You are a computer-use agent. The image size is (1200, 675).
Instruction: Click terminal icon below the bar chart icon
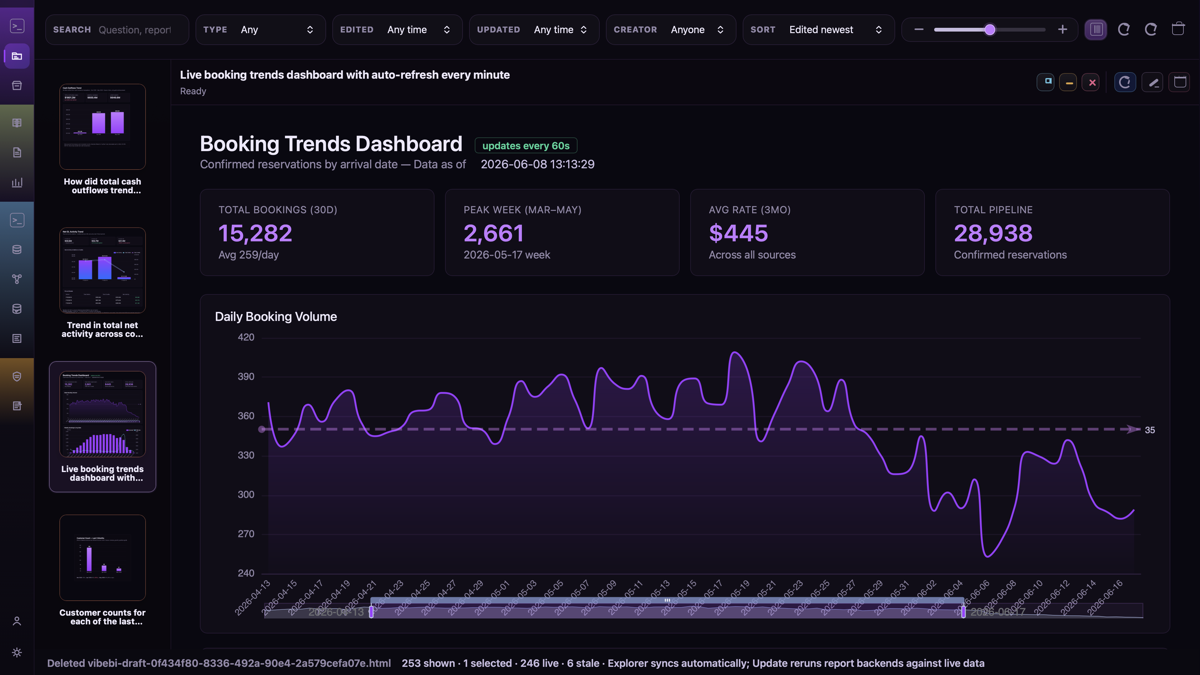[17, 220]
